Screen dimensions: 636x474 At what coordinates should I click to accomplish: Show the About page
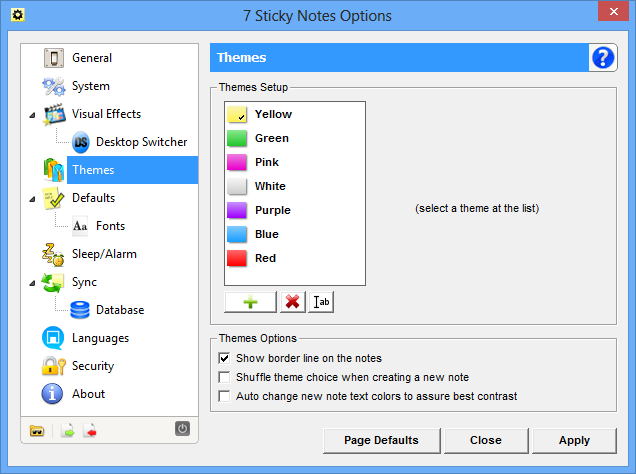click(88, 394)
